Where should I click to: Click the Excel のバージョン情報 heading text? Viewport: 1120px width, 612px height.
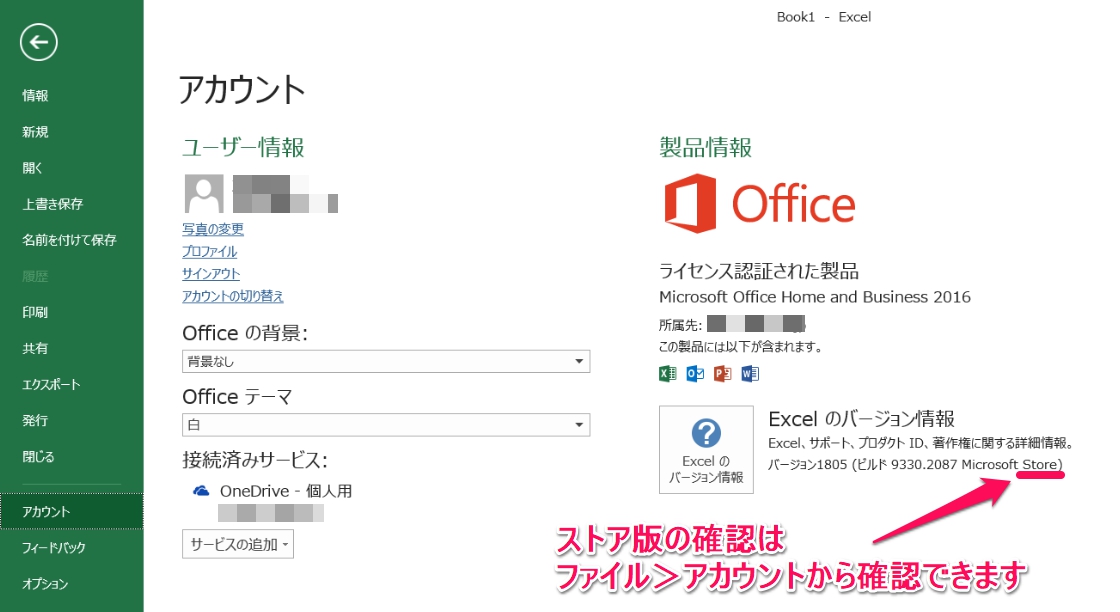pos(861,418)
